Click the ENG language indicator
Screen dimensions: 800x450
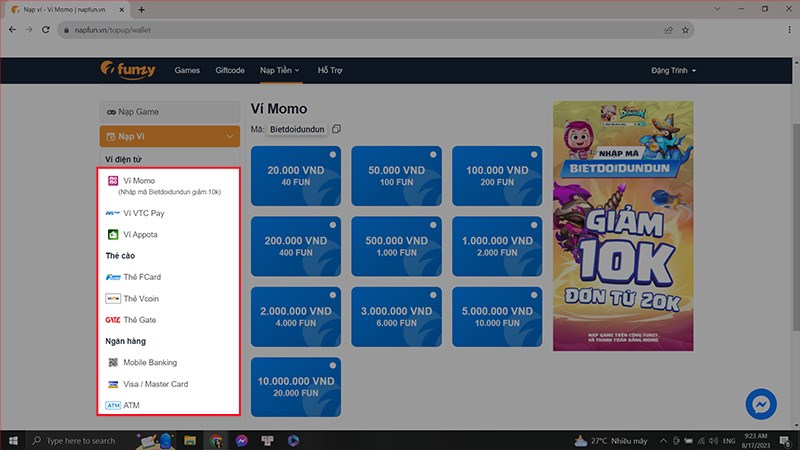coord(730,441)
